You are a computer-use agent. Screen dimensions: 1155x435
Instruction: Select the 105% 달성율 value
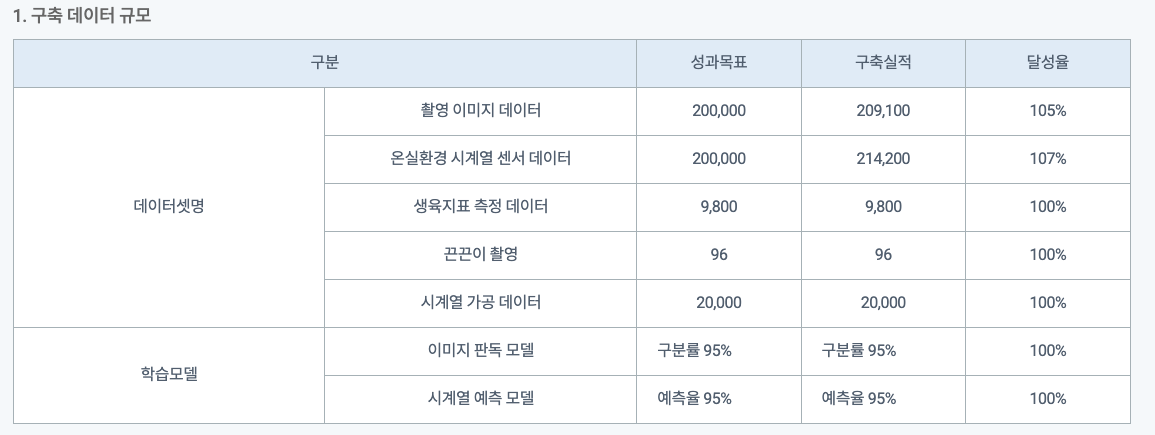(x=1048, y=111)
